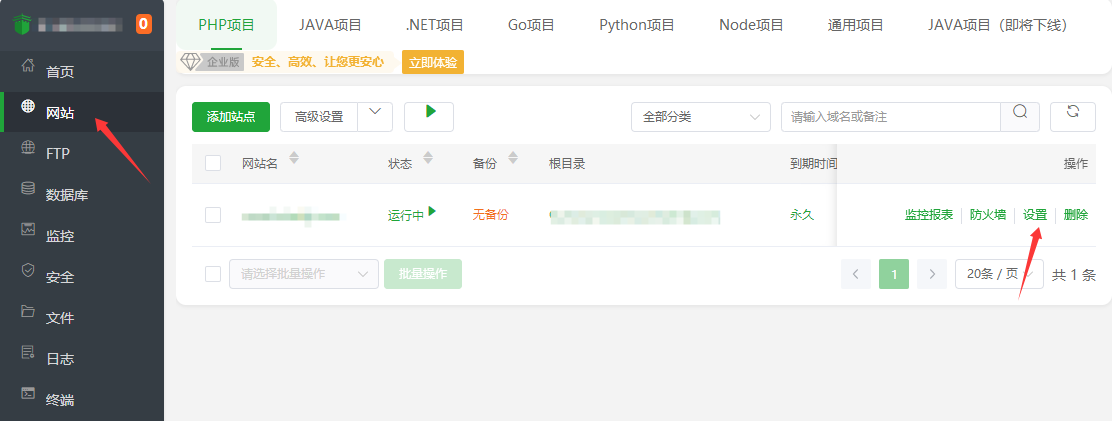
Task: Switch to the JAVA项目 tab
Action: (x=330, y=25)
